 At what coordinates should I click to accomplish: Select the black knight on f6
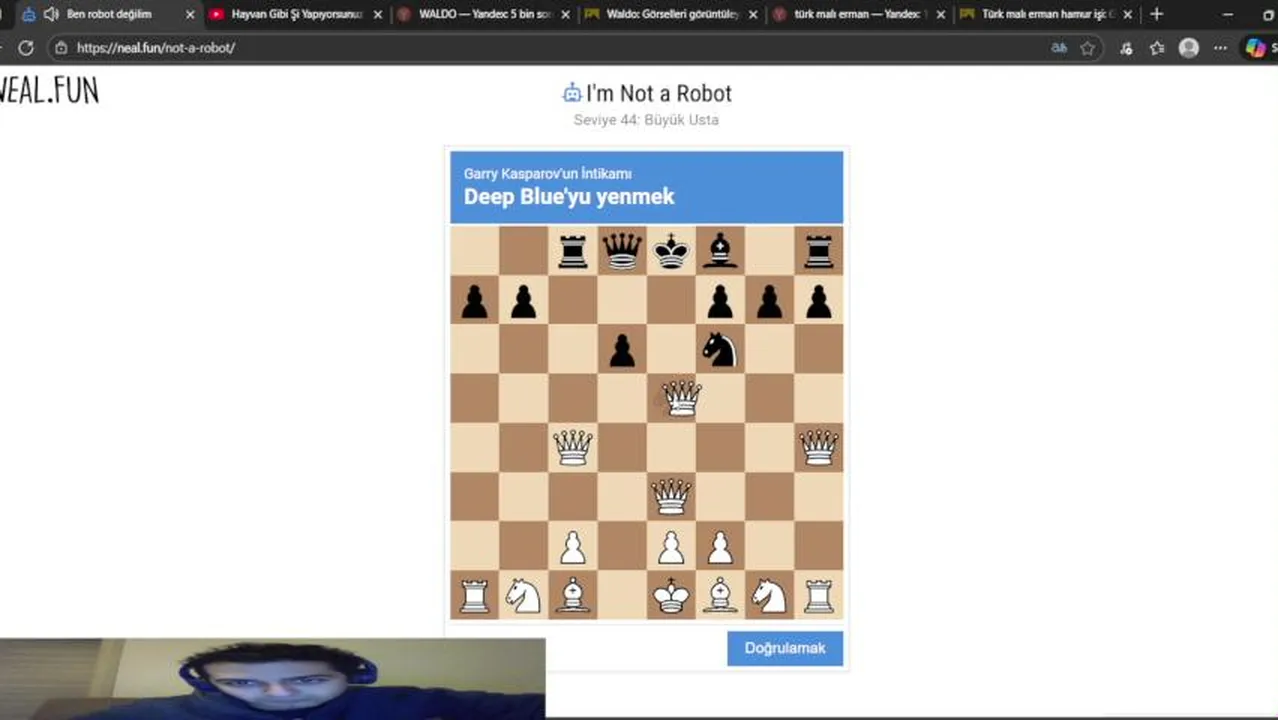[720, 349]
